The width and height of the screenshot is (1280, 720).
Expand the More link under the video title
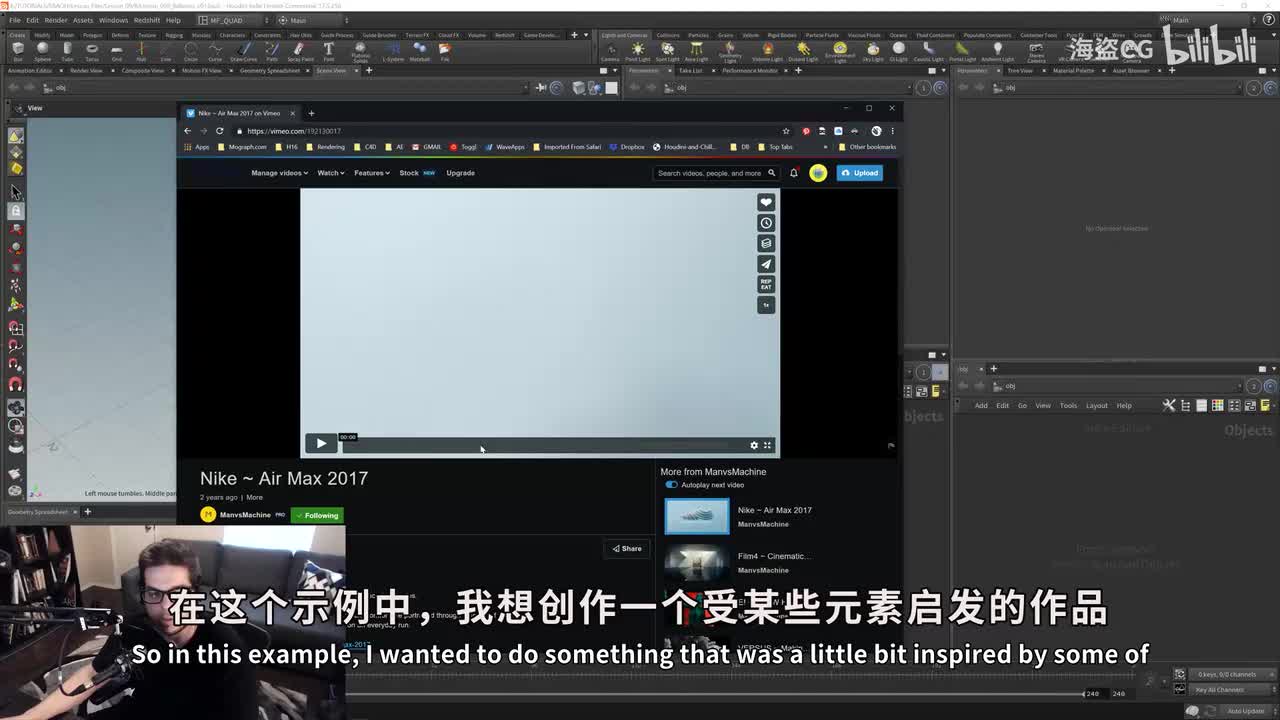(255, 497)
